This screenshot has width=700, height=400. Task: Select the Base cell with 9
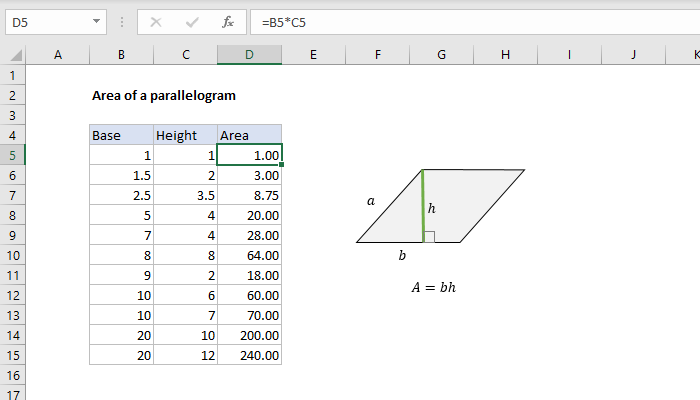(x=121, y=275)
